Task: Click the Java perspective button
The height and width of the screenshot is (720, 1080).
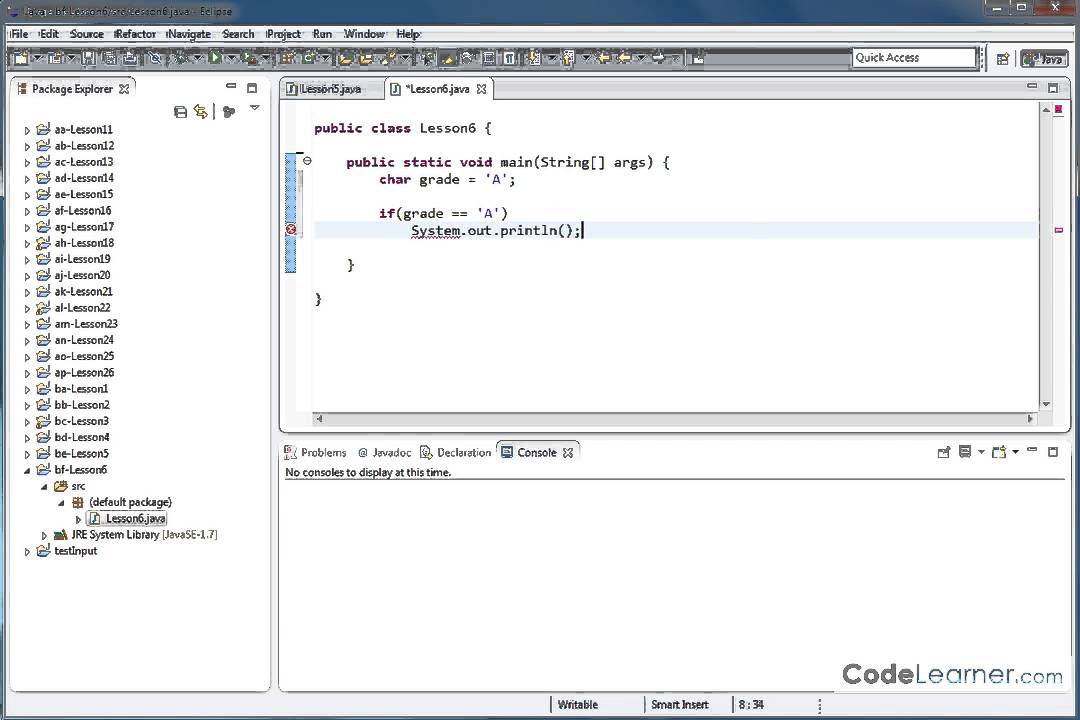Action: [x=1044, y=59]
